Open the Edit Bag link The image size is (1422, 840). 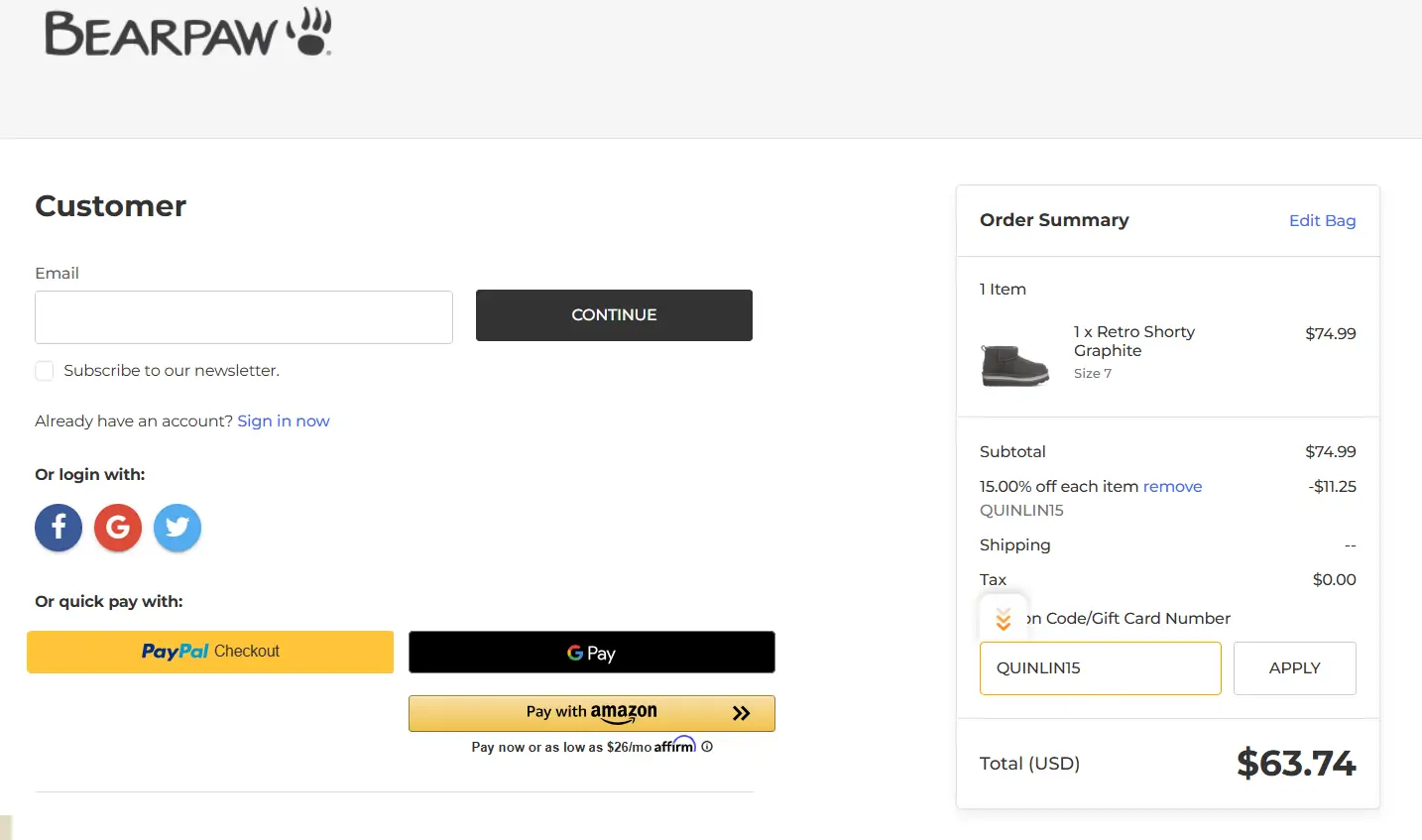pos(1322,220)
